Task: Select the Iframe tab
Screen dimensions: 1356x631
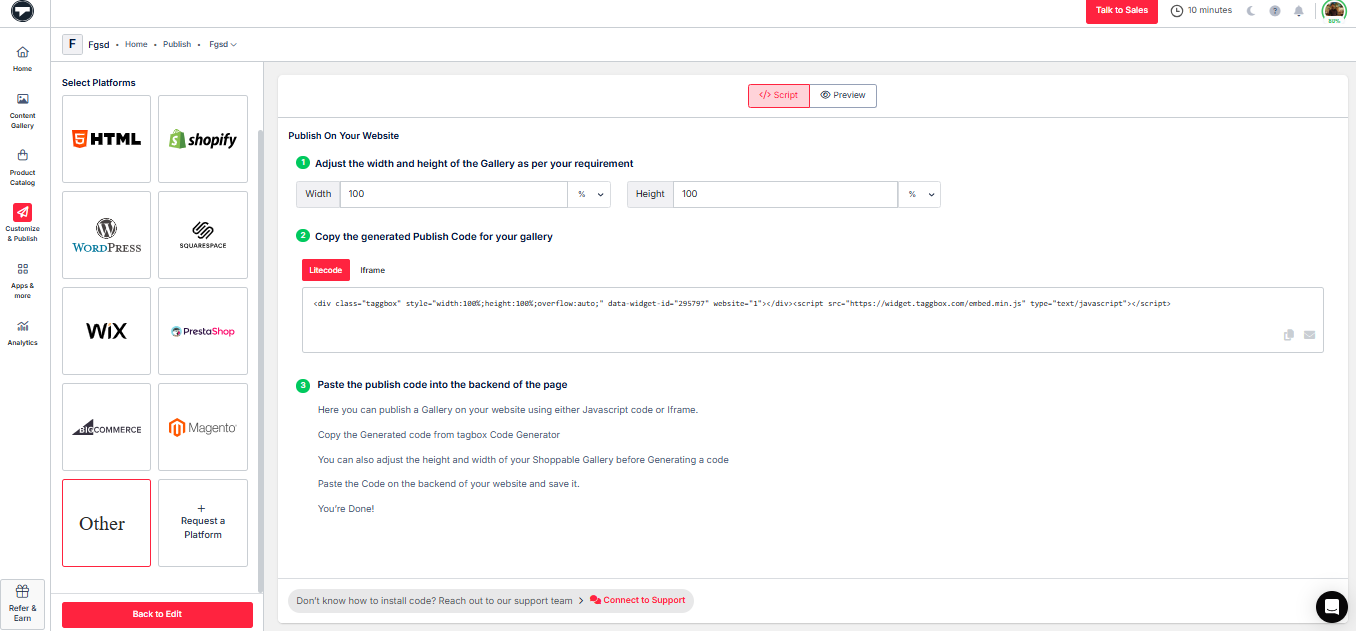Action: point(373,270)
